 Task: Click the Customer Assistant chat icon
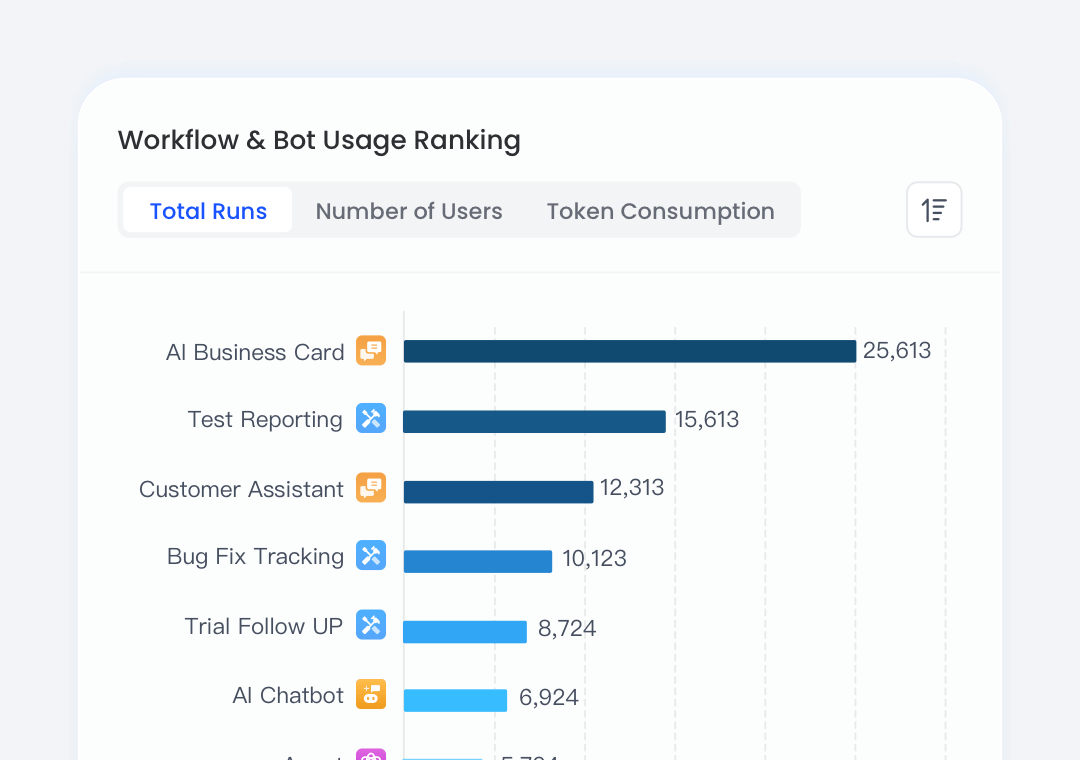[x=371, y=488]
